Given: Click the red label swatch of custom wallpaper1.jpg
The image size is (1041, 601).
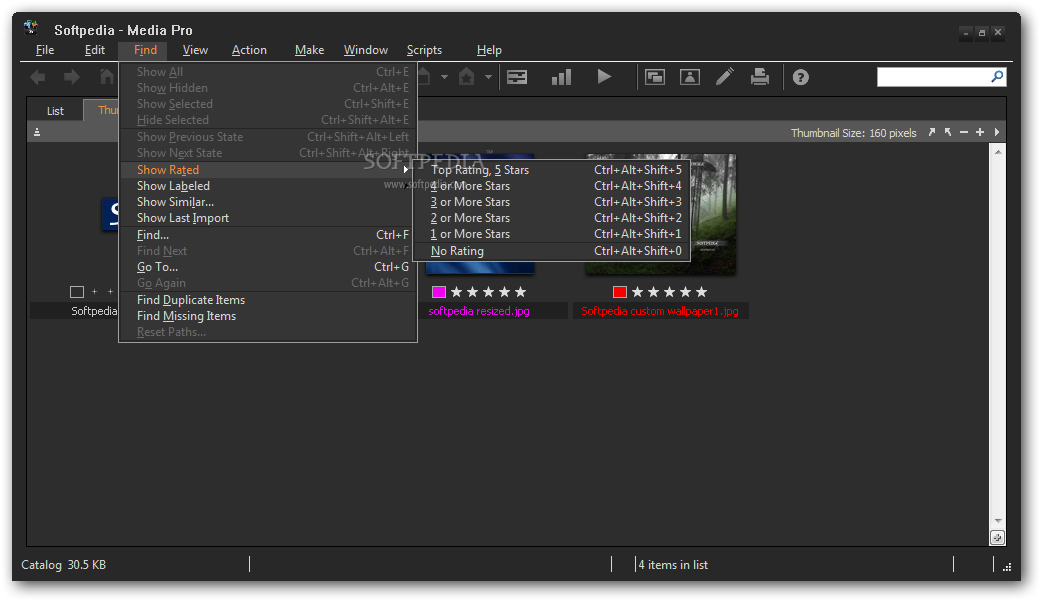Looking at the screenshot, I should [x=619, y=292].
